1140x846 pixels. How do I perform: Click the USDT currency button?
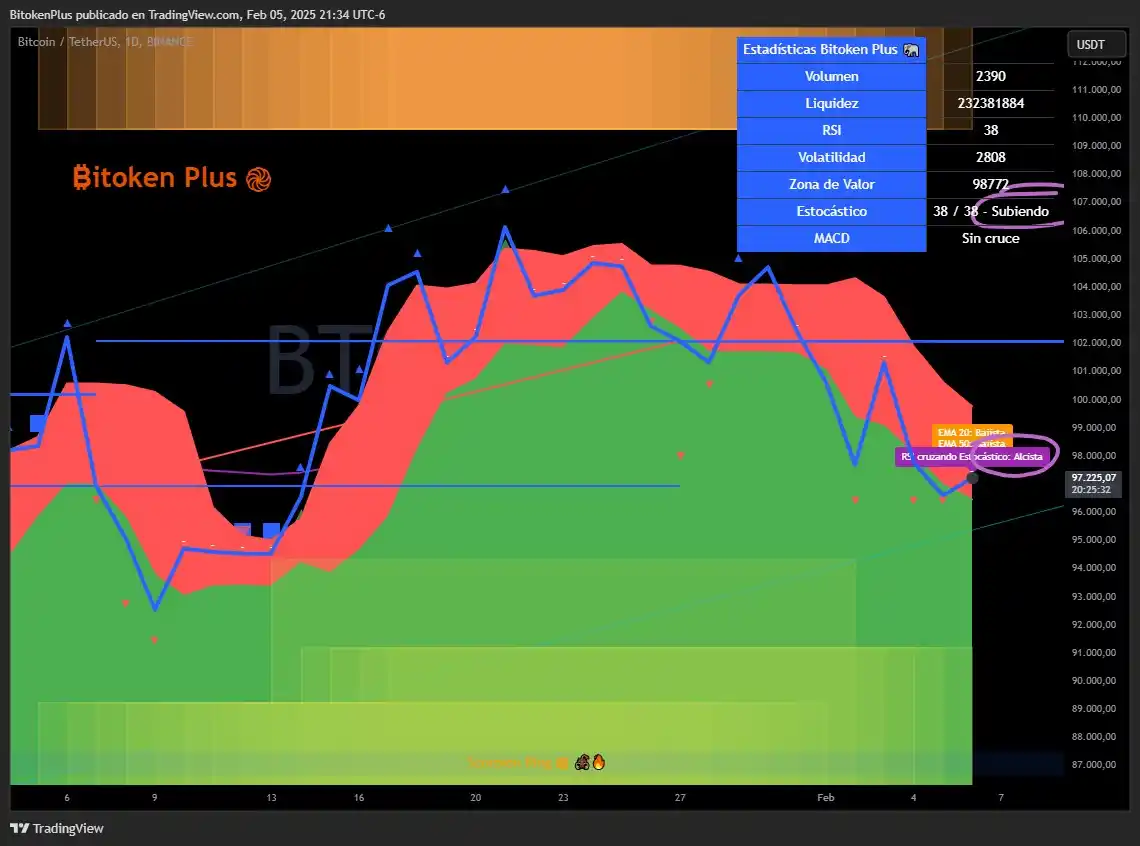1096,44
